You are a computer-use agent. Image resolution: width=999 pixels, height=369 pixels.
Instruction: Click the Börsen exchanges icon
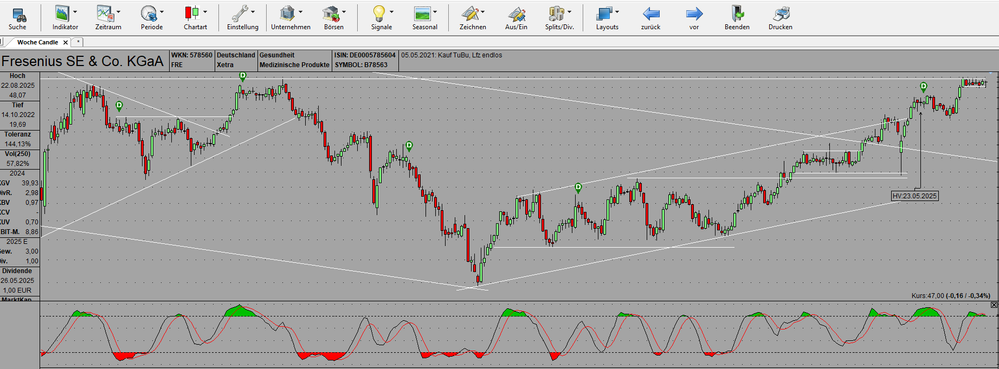point(331,13)
